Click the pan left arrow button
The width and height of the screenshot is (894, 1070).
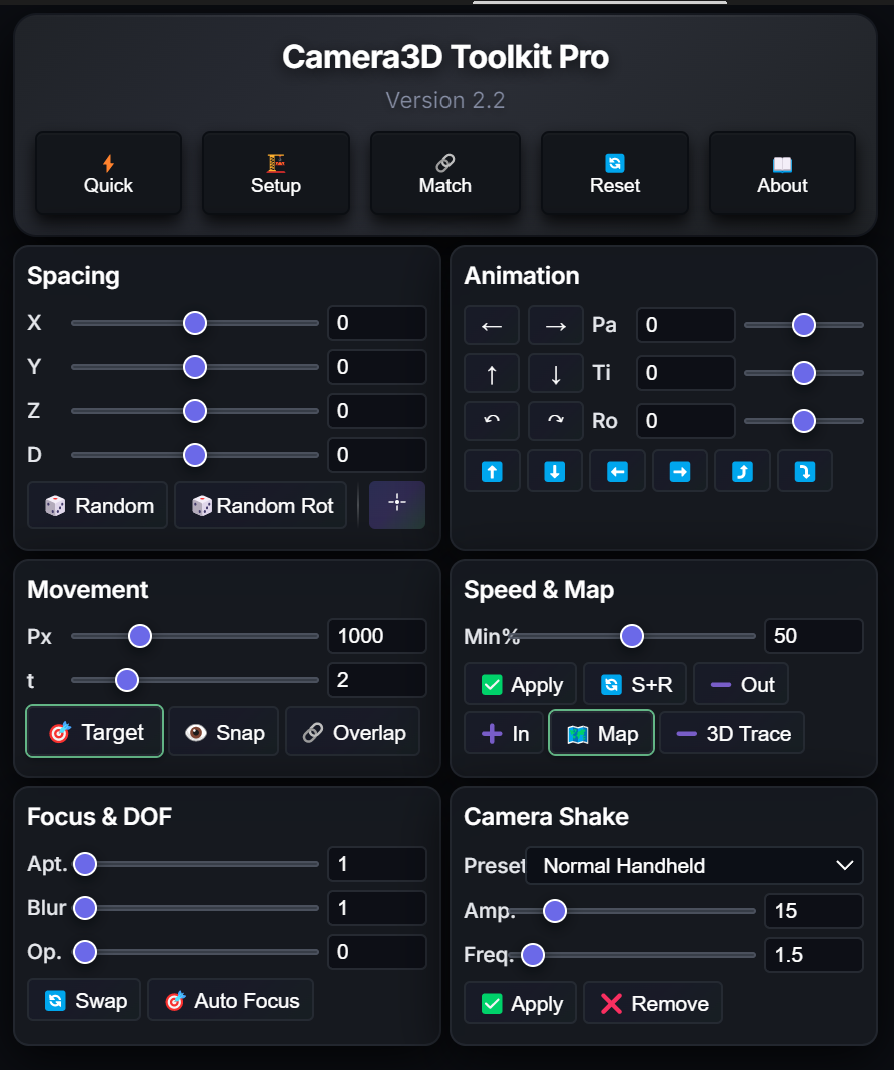492,325
